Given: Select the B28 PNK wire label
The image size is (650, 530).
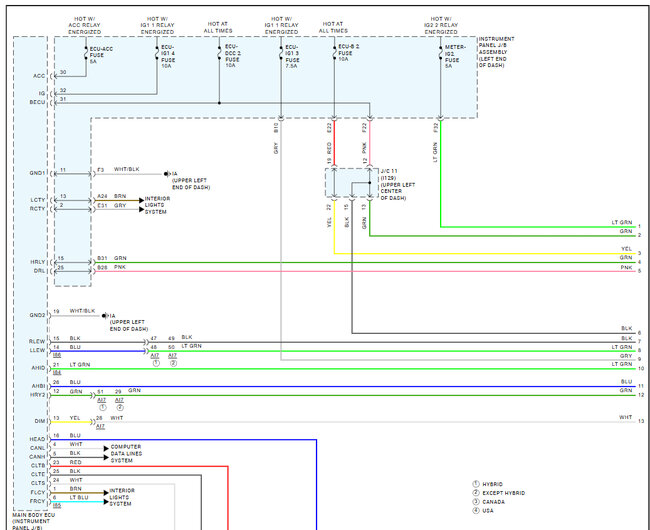Looking at the screenshot, I should (x=112, y=267).
